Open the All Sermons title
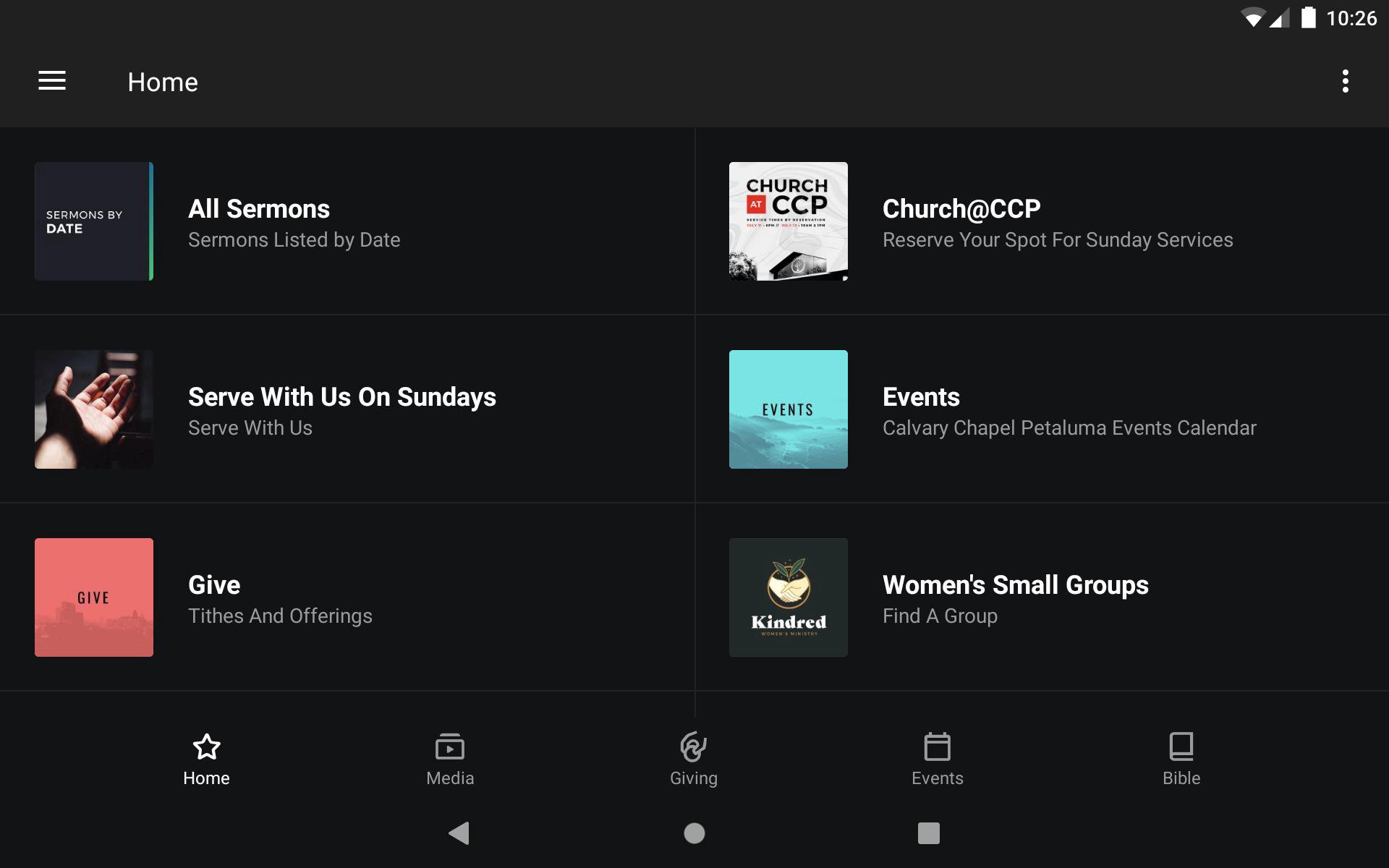Image resolution: width=1389 pixels, height=868 pixels. click(259, 209)
